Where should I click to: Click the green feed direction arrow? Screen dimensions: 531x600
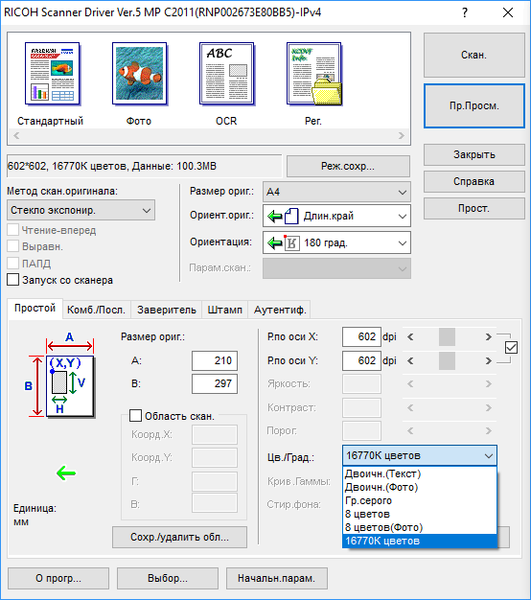(66, 473)
